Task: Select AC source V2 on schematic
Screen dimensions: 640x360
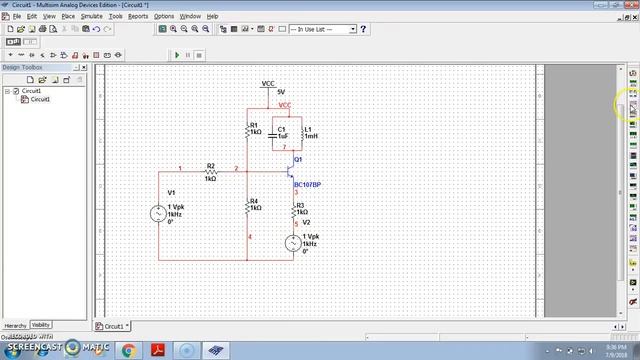Action: click(x=293, y=243)
